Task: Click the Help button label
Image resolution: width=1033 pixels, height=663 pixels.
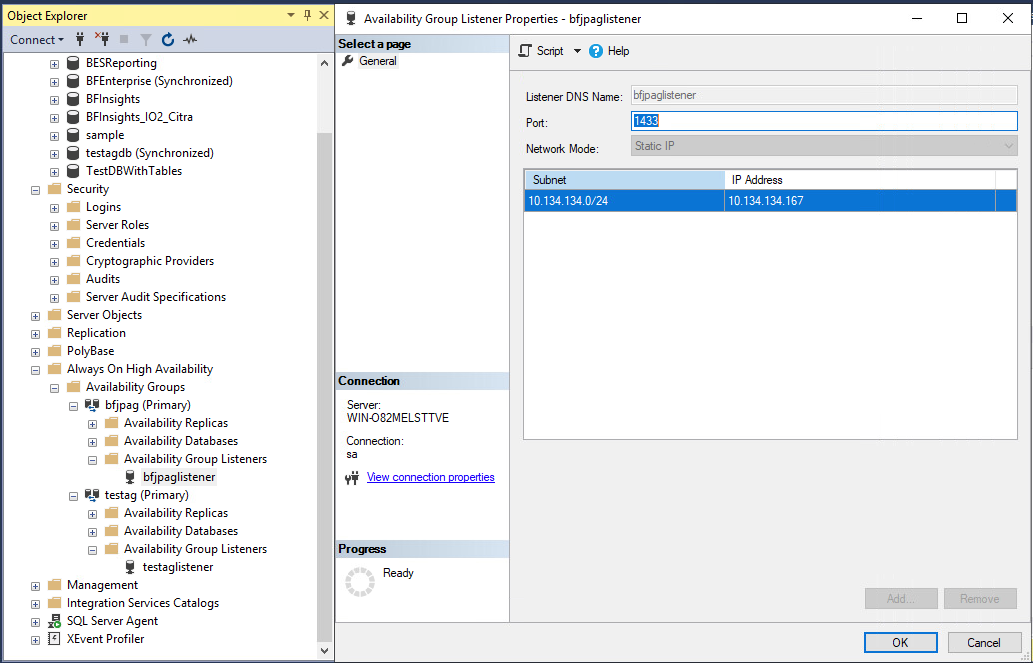Action: 618,51
